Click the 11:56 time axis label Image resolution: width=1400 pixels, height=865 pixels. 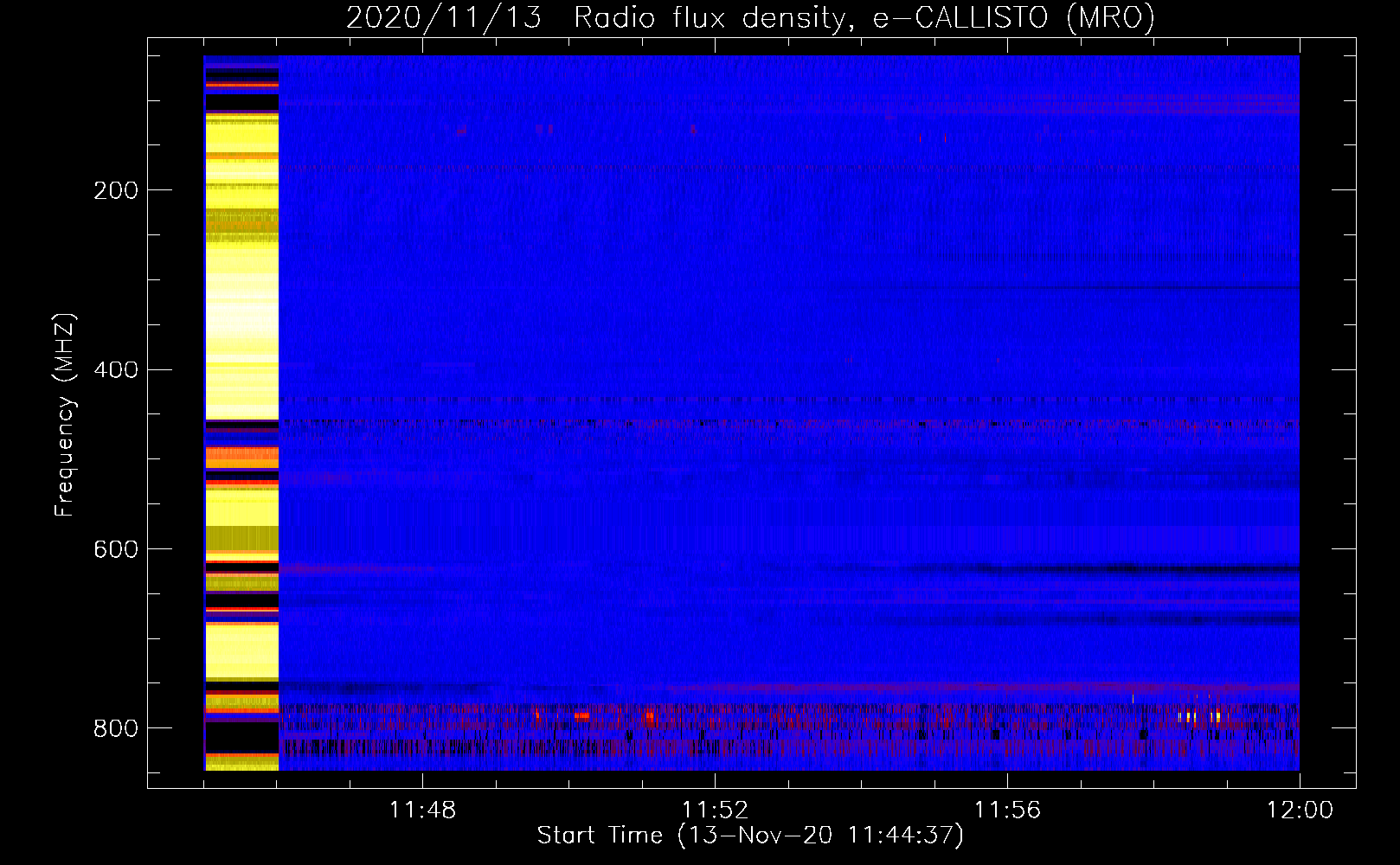pos(1007,811)
